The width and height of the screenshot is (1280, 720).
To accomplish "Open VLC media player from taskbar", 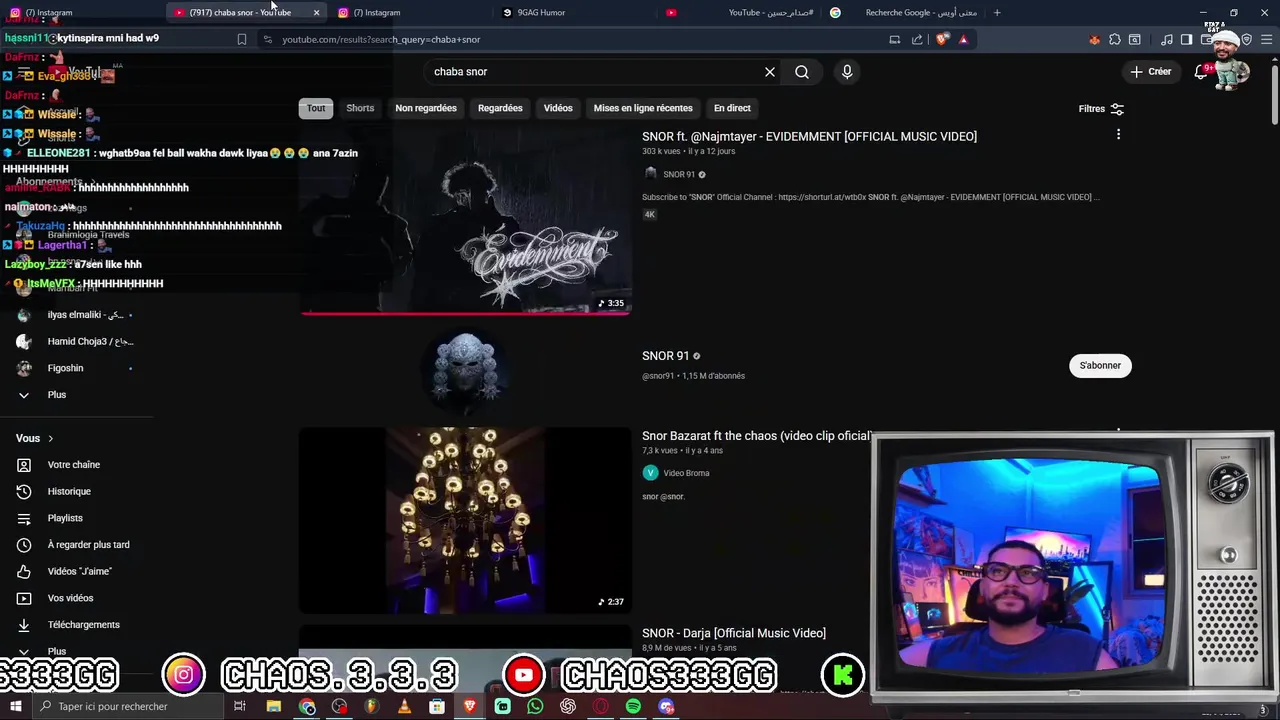I will click(x=404, y=706).
